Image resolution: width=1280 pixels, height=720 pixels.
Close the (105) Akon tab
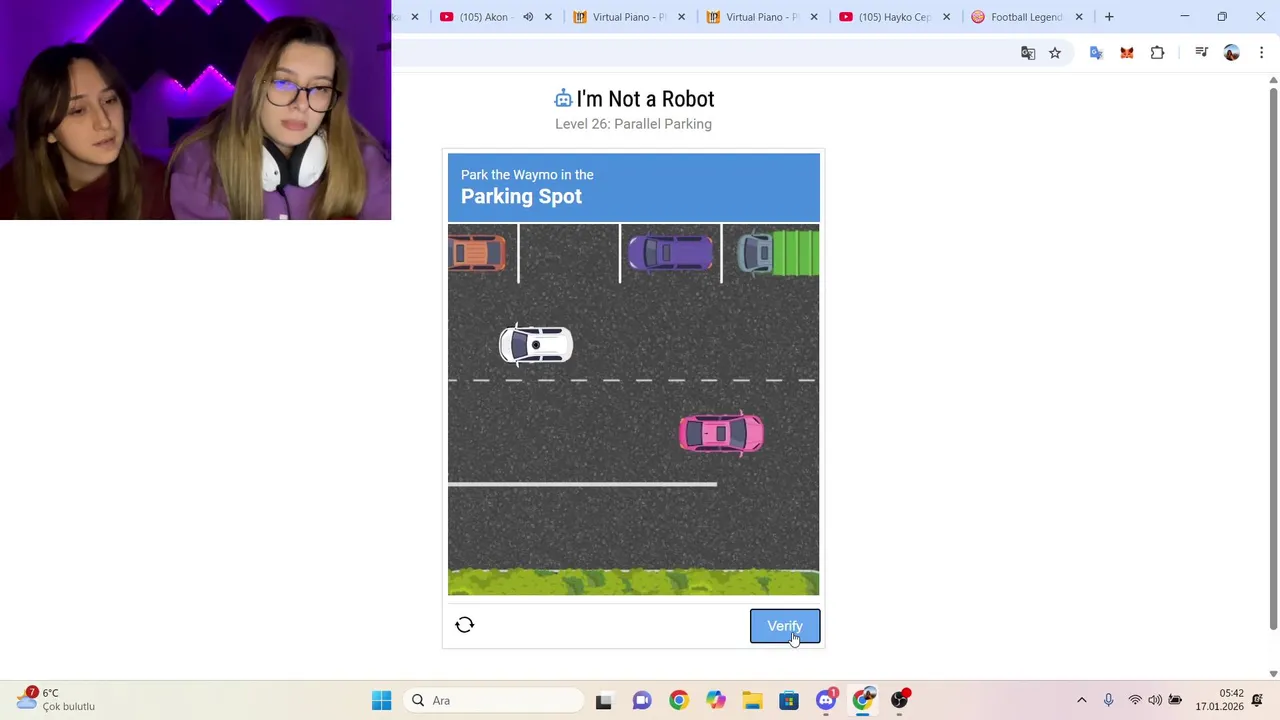tap(548, 17)
